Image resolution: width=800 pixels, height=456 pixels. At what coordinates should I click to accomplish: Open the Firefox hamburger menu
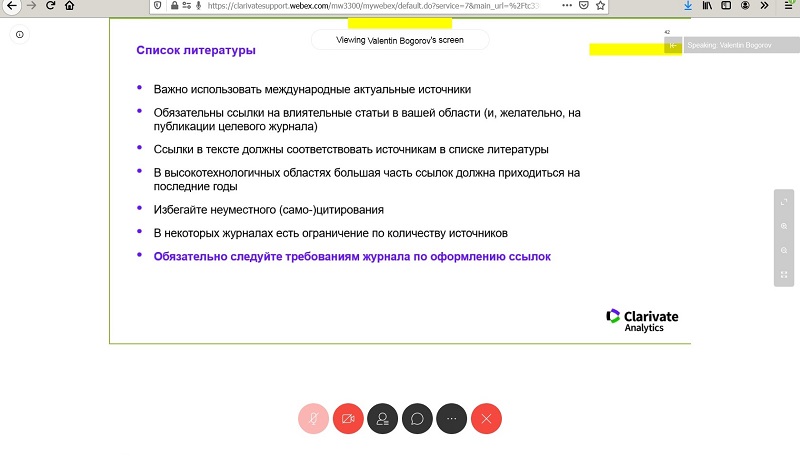pos(787,6)
